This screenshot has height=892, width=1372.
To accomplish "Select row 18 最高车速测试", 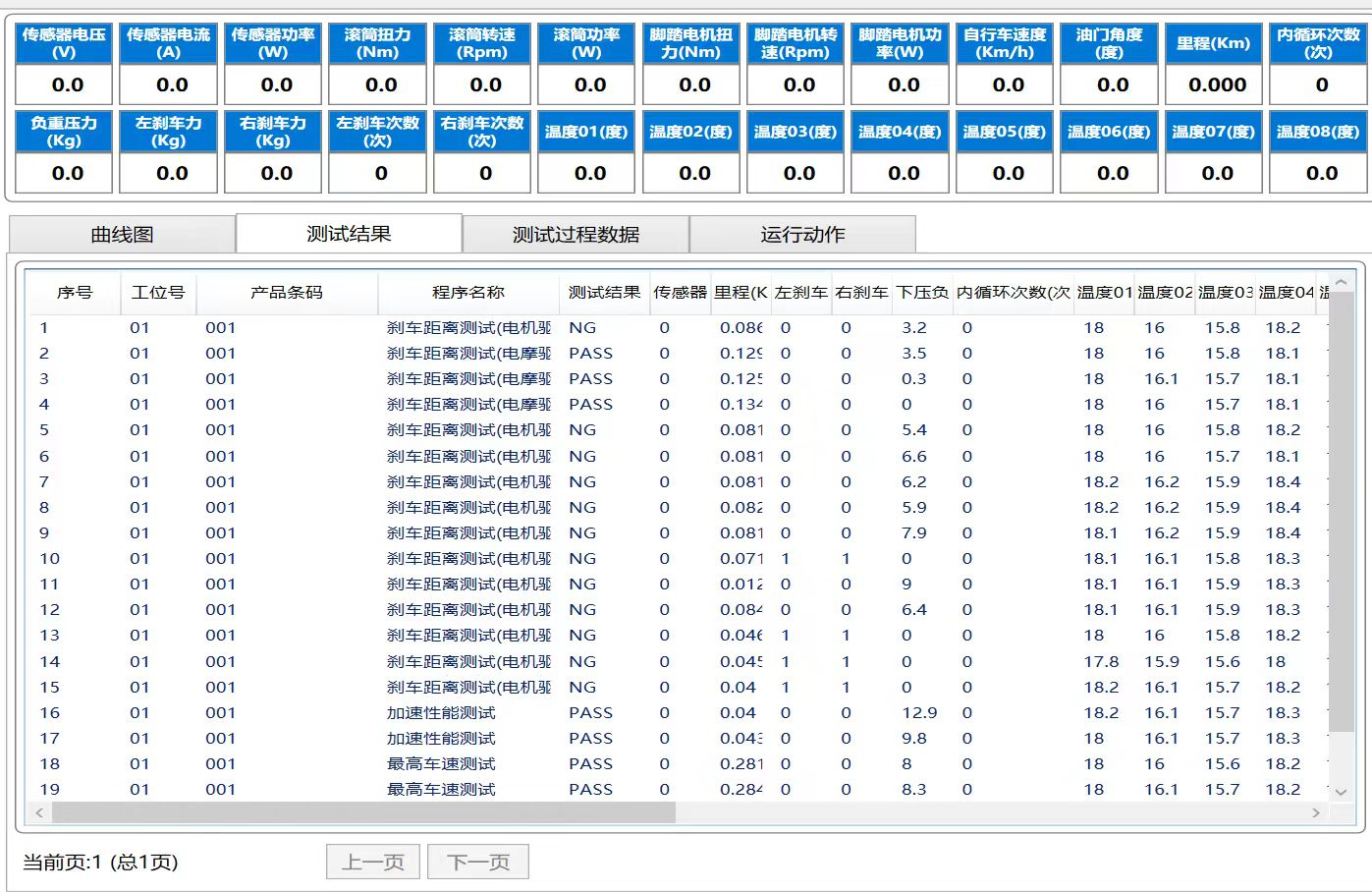I will (x=441, y=764).
